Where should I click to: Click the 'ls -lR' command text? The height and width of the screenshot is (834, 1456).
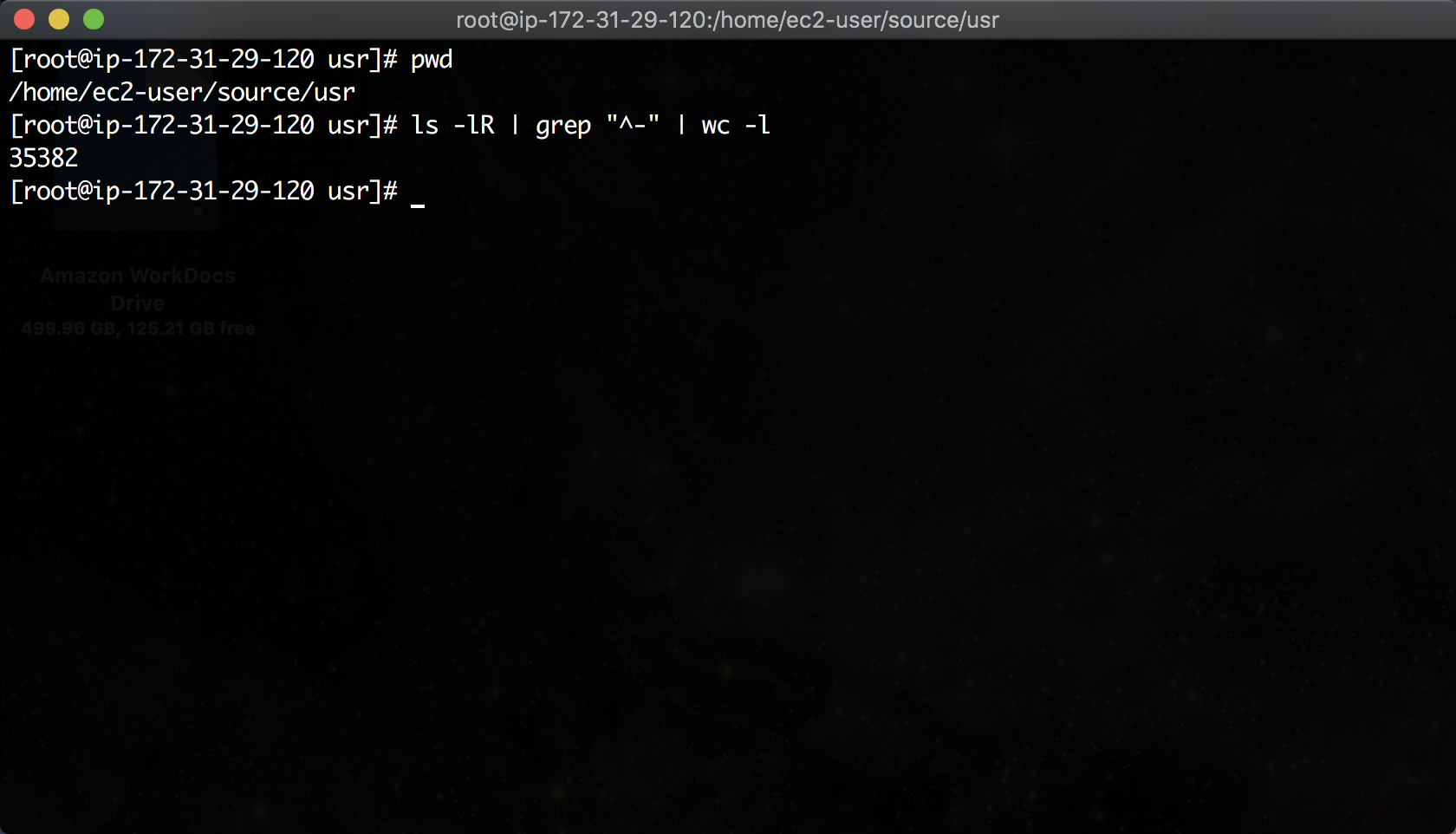pyautogui.click(x=453, y=125)
